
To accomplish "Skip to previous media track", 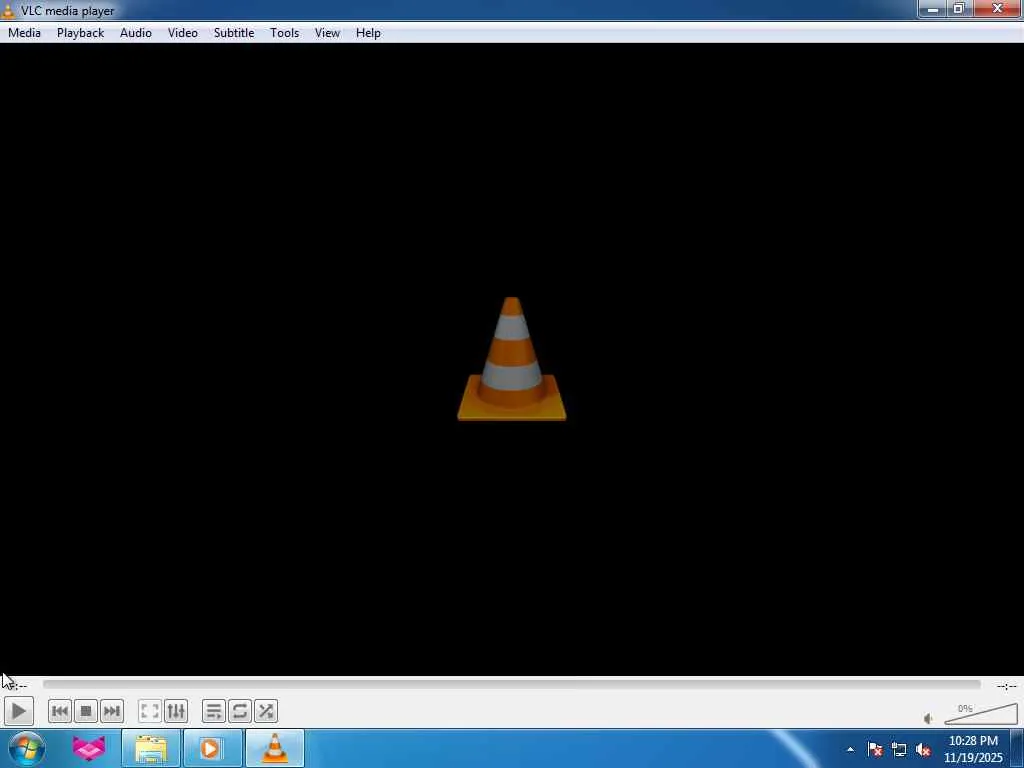I will (x=59, y=711).
